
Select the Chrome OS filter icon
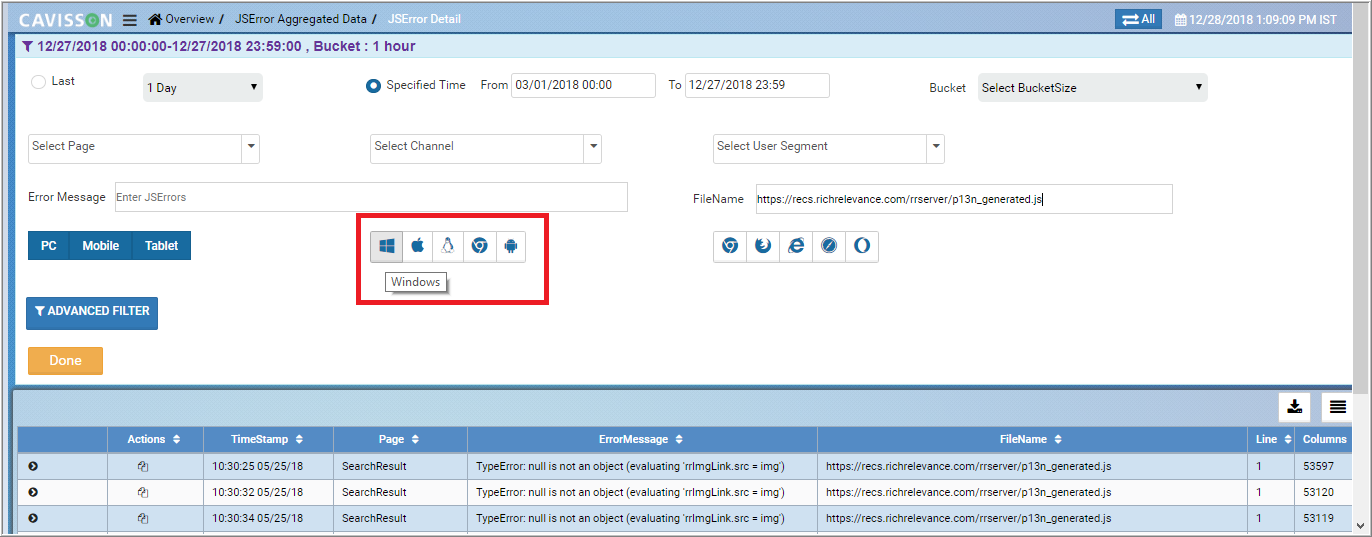[479, 246]
